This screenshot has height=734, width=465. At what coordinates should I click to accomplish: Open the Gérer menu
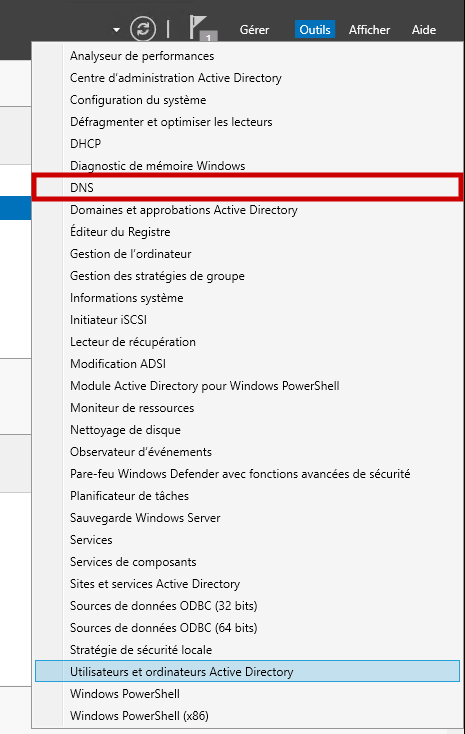click(x=254, y=29)
